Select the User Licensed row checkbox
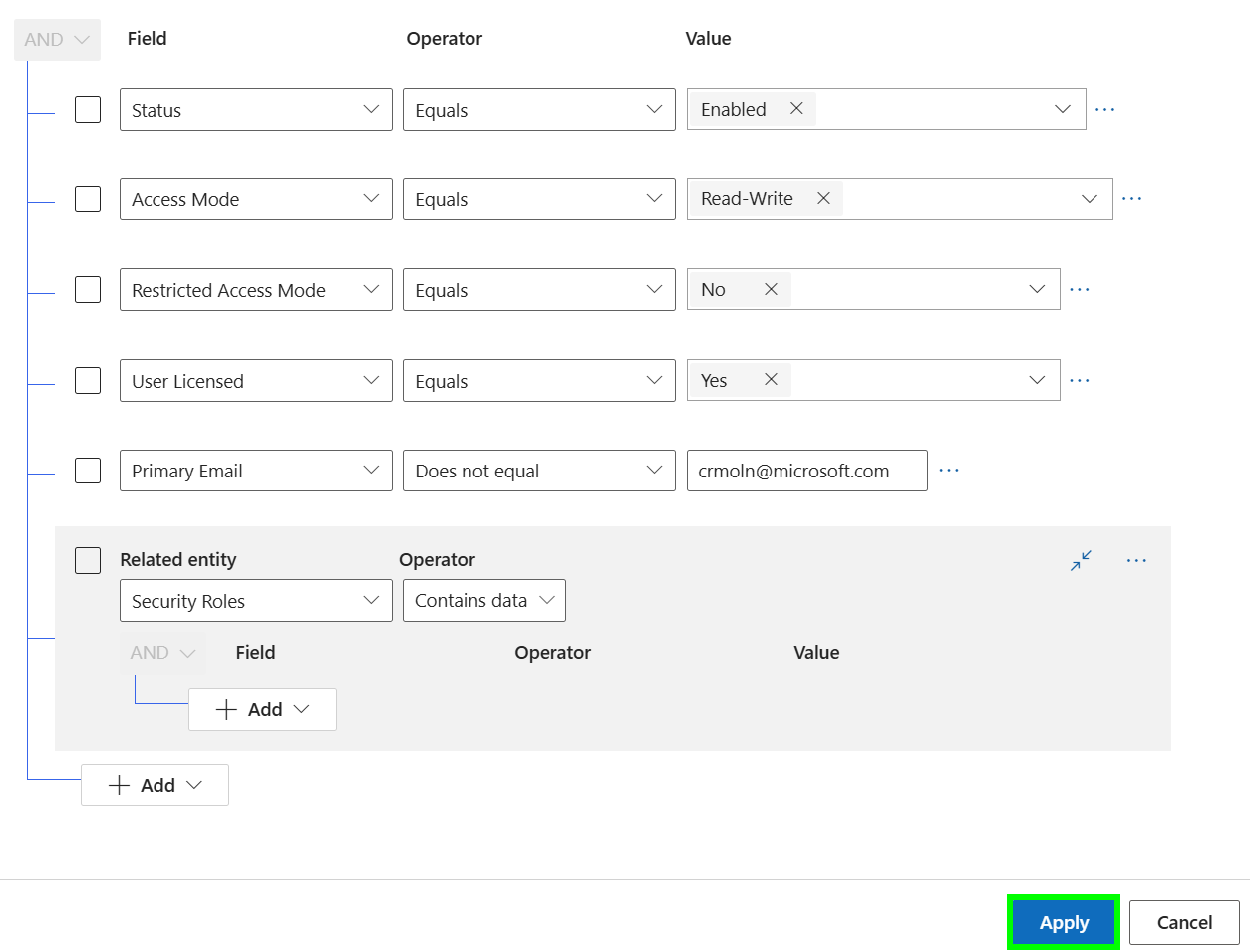Screen dimensions: 1250x952 pos(88,380)
